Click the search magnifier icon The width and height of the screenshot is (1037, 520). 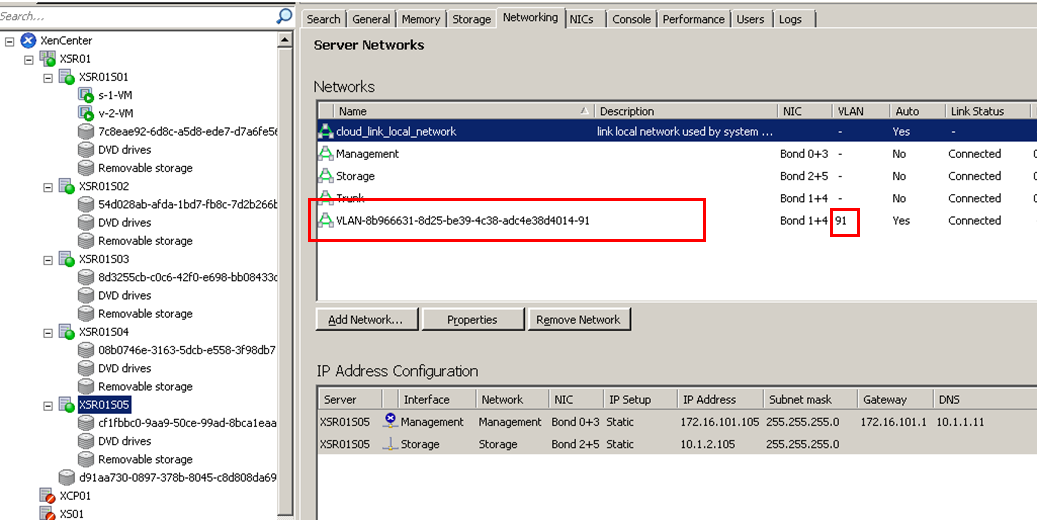pyautogui.click(x=284, y=17)
